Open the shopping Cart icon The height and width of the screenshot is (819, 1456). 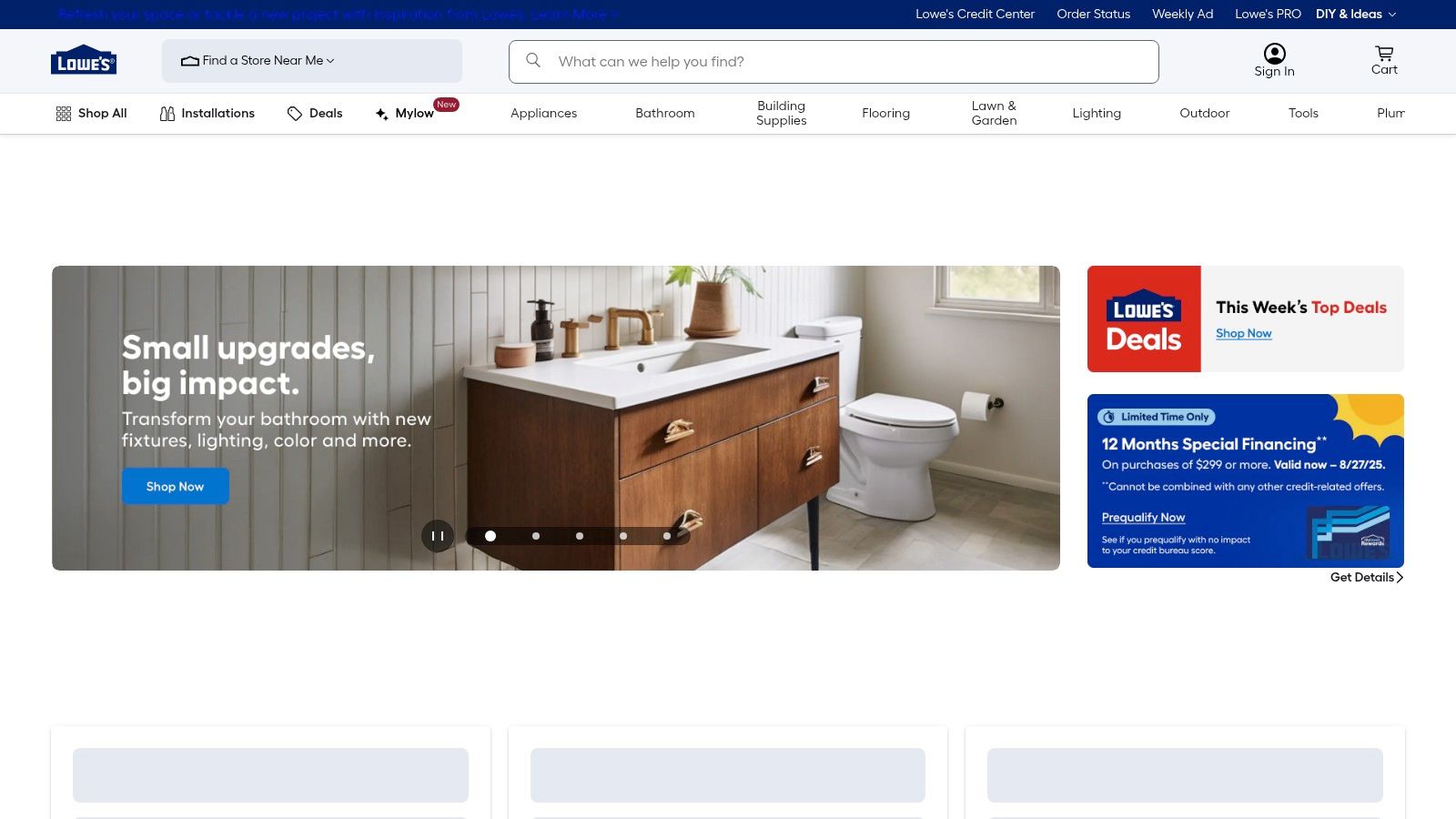point(1383,53)
